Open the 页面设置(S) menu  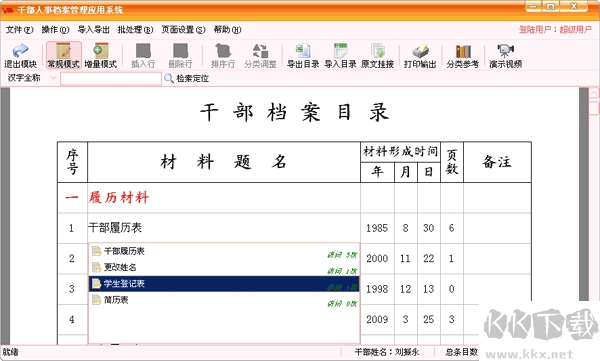pos(183,29)
